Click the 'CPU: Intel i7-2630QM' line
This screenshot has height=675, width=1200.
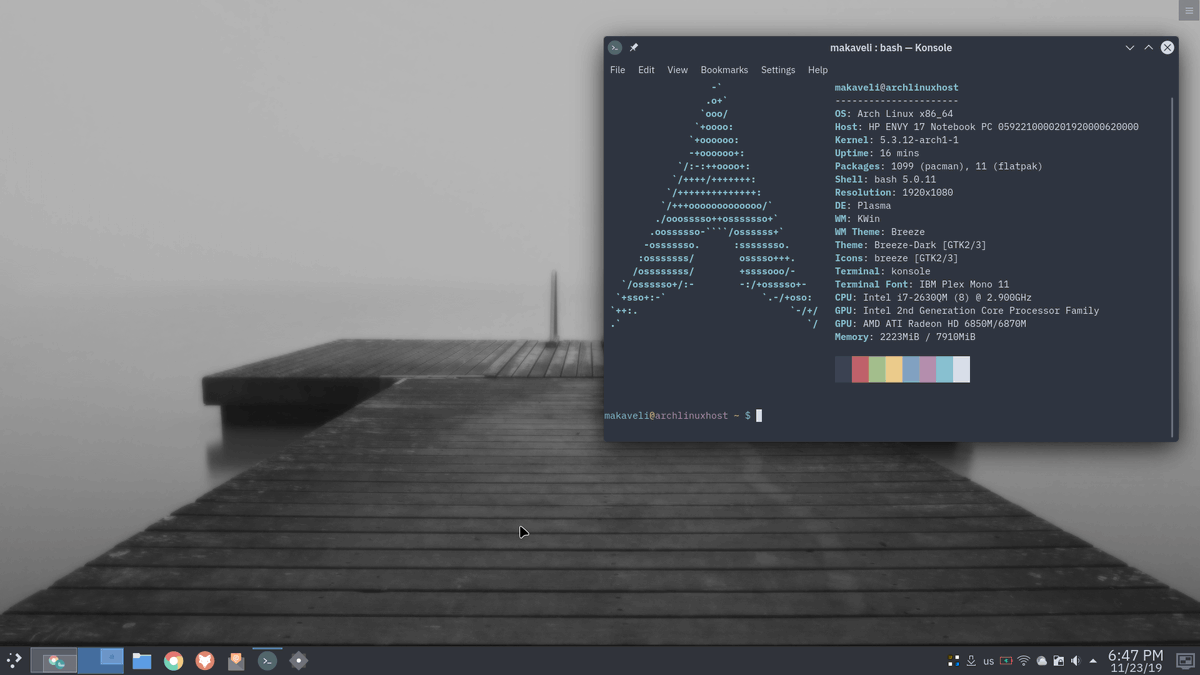(933, 297)
